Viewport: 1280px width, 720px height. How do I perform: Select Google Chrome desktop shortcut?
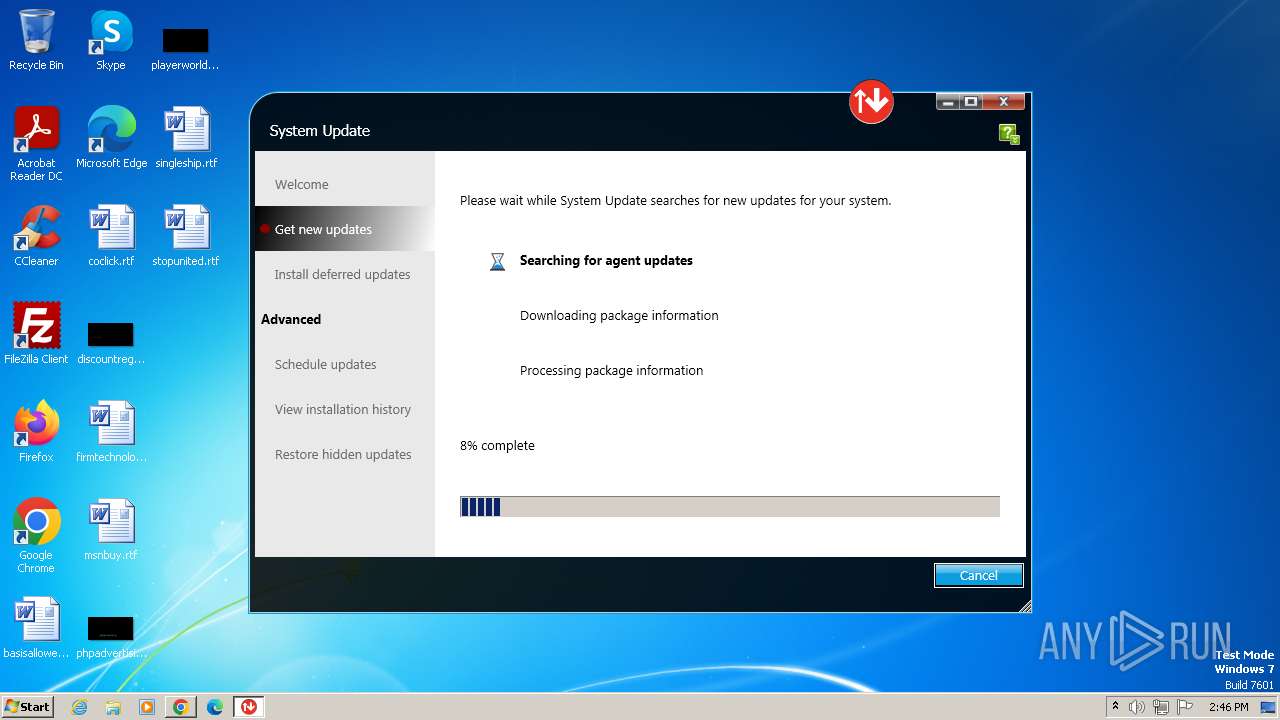click(36, 536)
